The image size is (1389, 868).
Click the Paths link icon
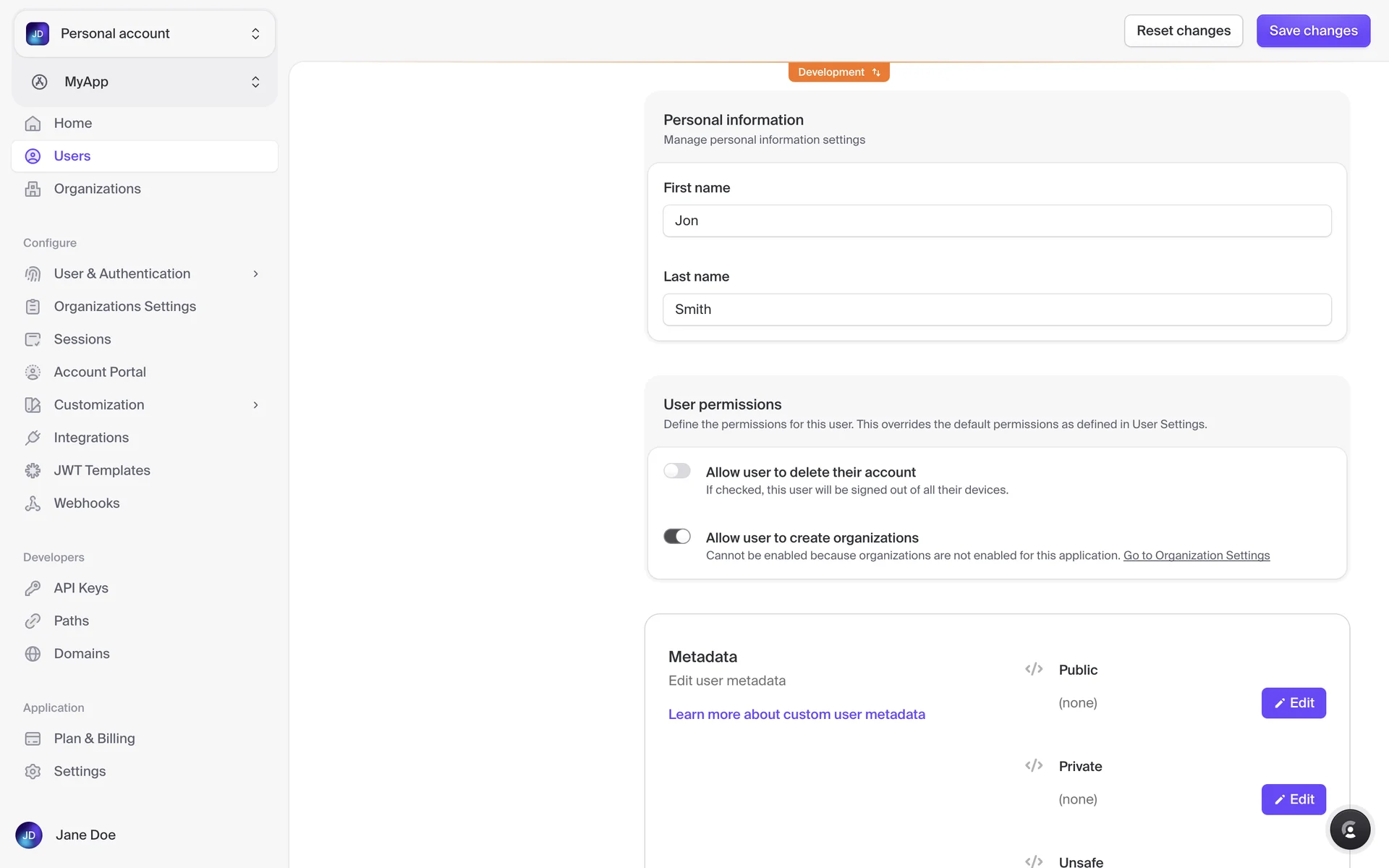click(x=33, y=621)
